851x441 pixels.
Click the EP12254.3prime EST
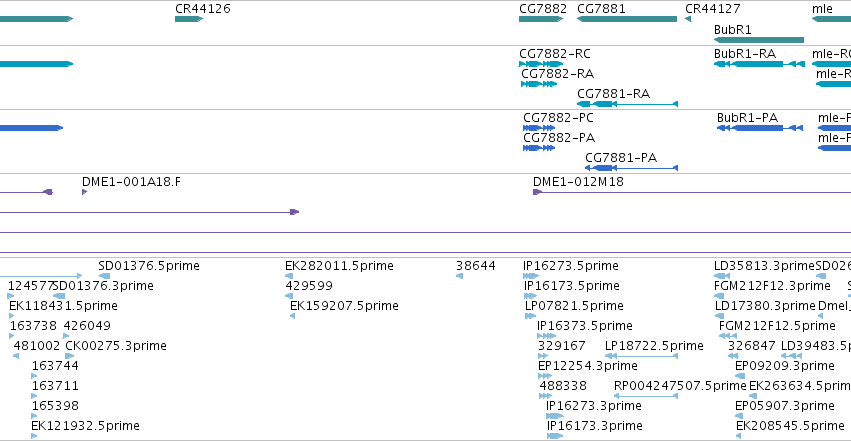545,376
